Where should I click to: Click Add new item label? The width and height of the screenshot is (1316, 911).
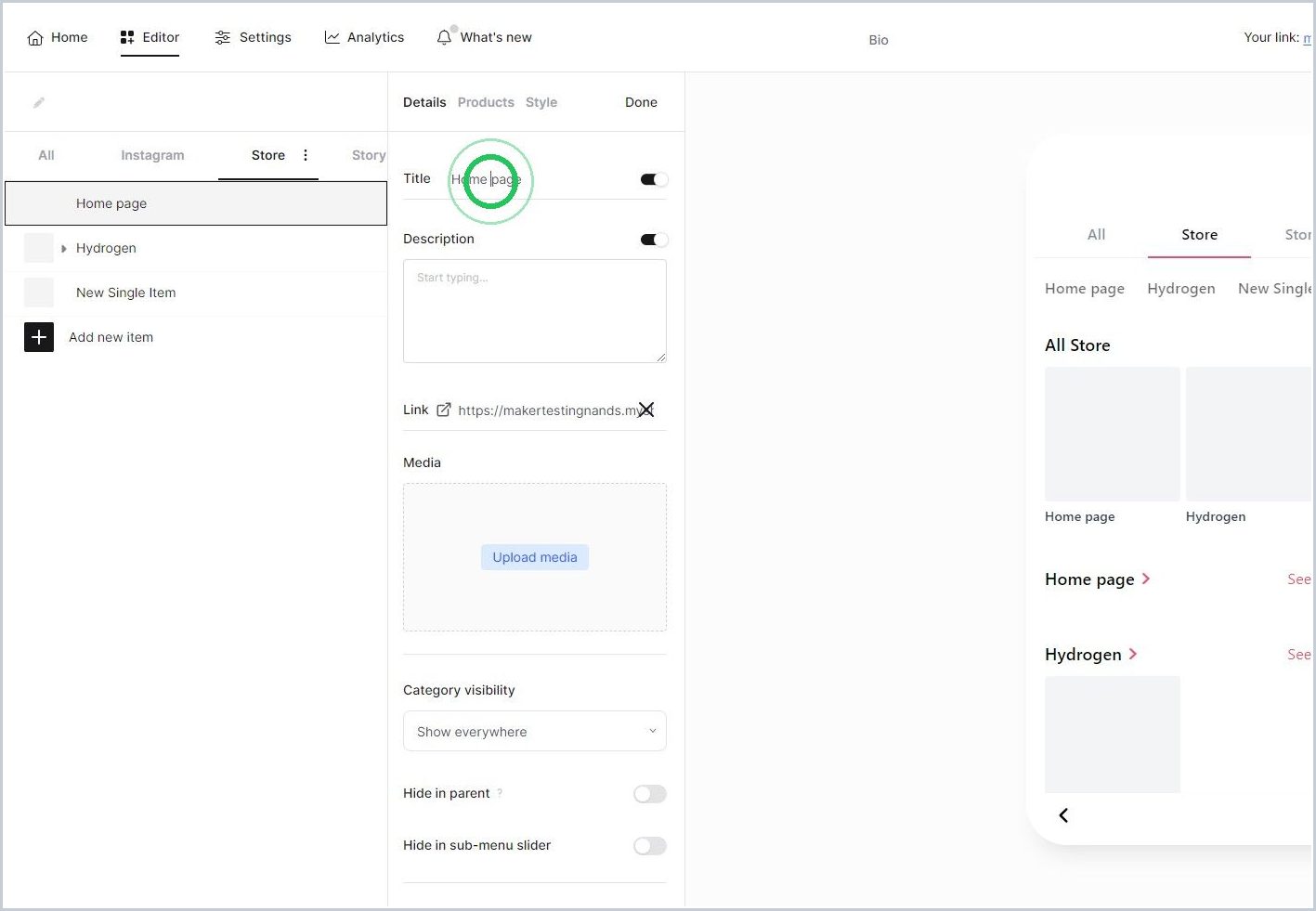click(111, 337)
